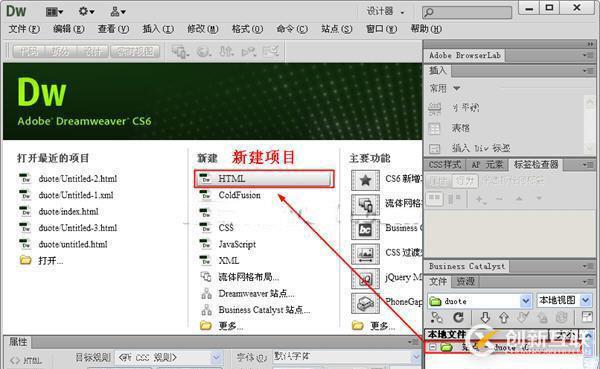Viewport: 600px width, 369px height.
Task: Click the bc Business Catalyst feature icon
Action: coord(365,229)
